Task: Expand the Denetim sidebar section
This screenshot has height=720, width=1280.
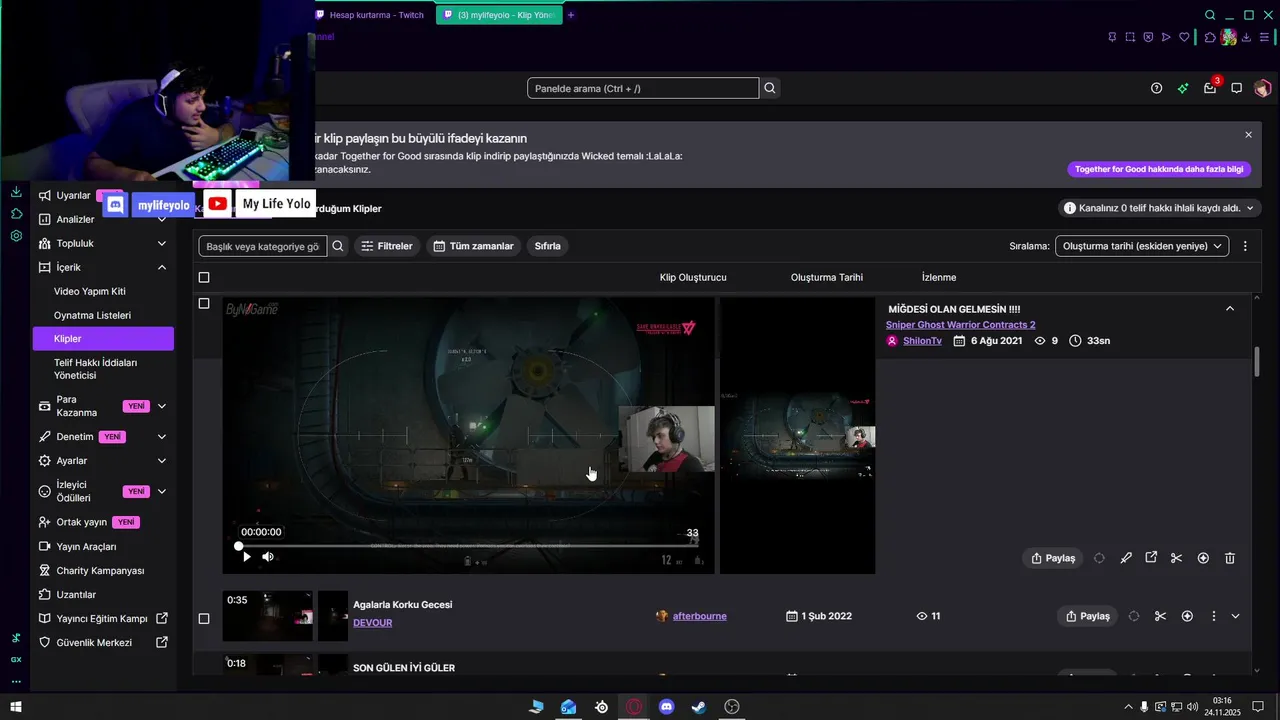Action: pos(162,437)
